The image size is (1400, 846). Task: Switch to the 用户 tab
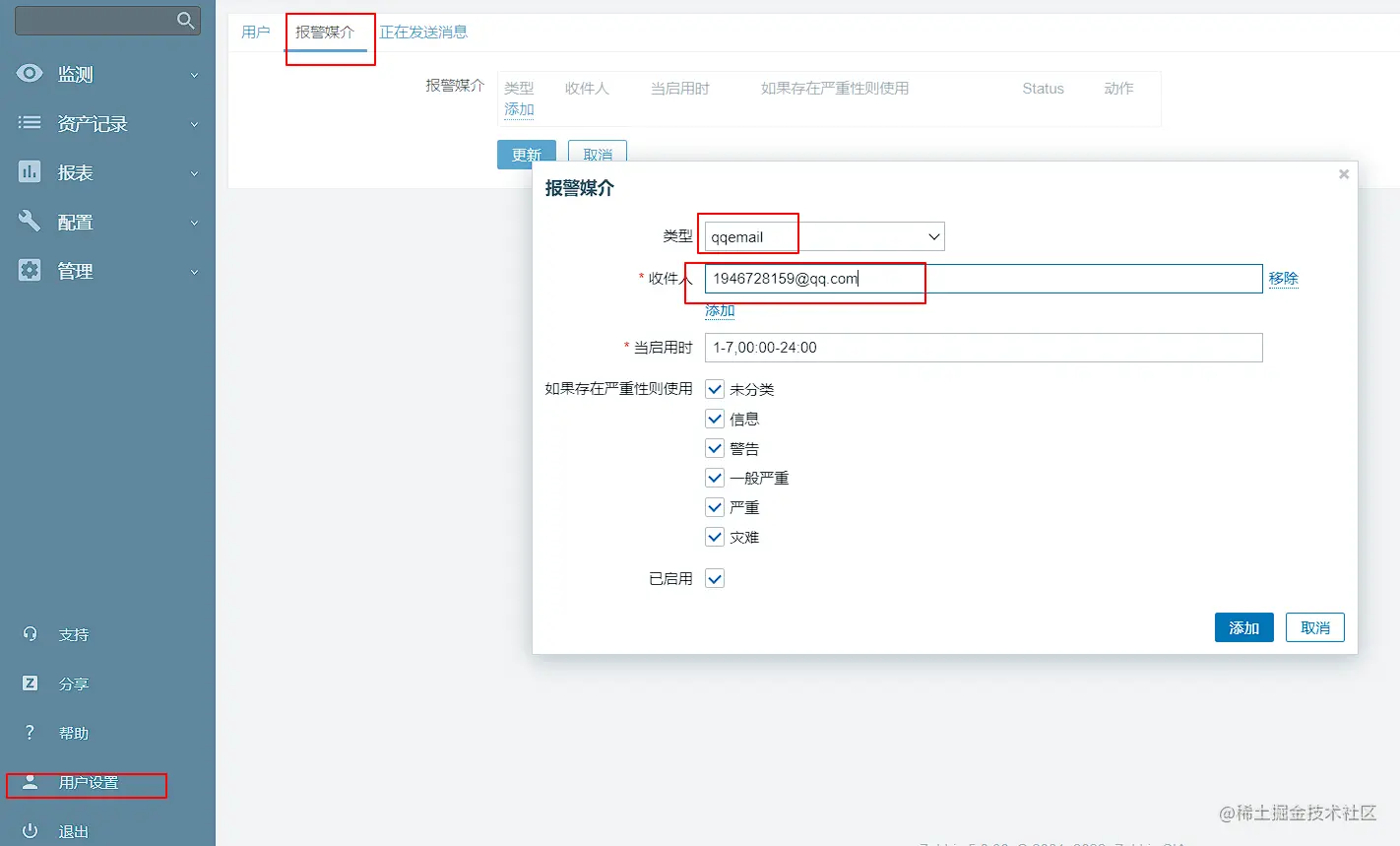coord(256,32)
